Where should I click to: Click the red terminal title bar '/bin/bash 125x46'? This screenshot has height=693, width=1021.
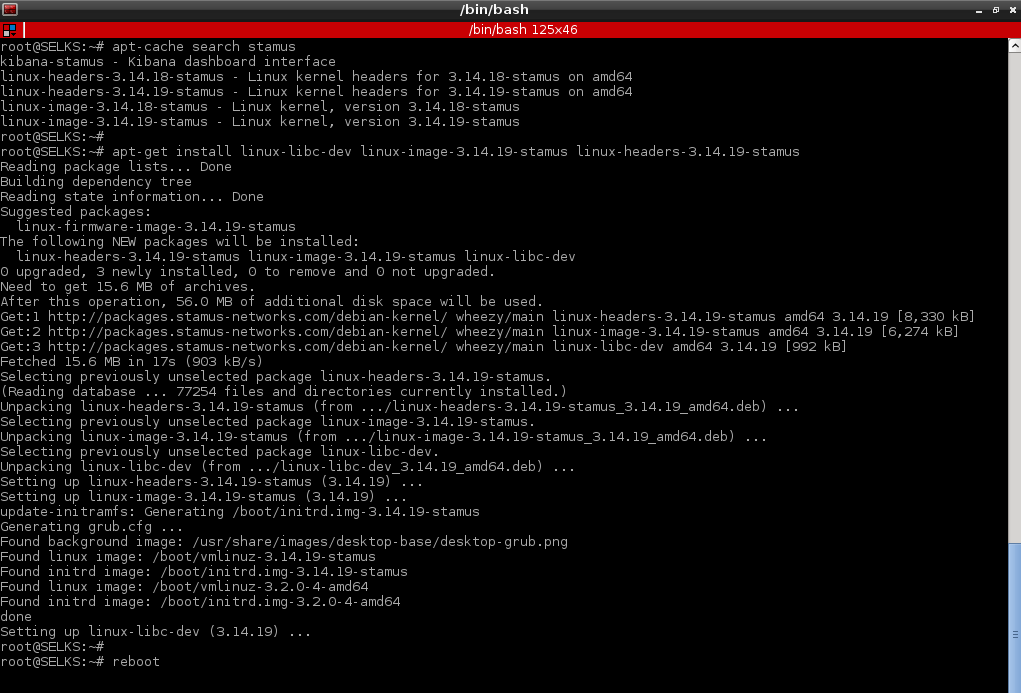pos(522,30)
